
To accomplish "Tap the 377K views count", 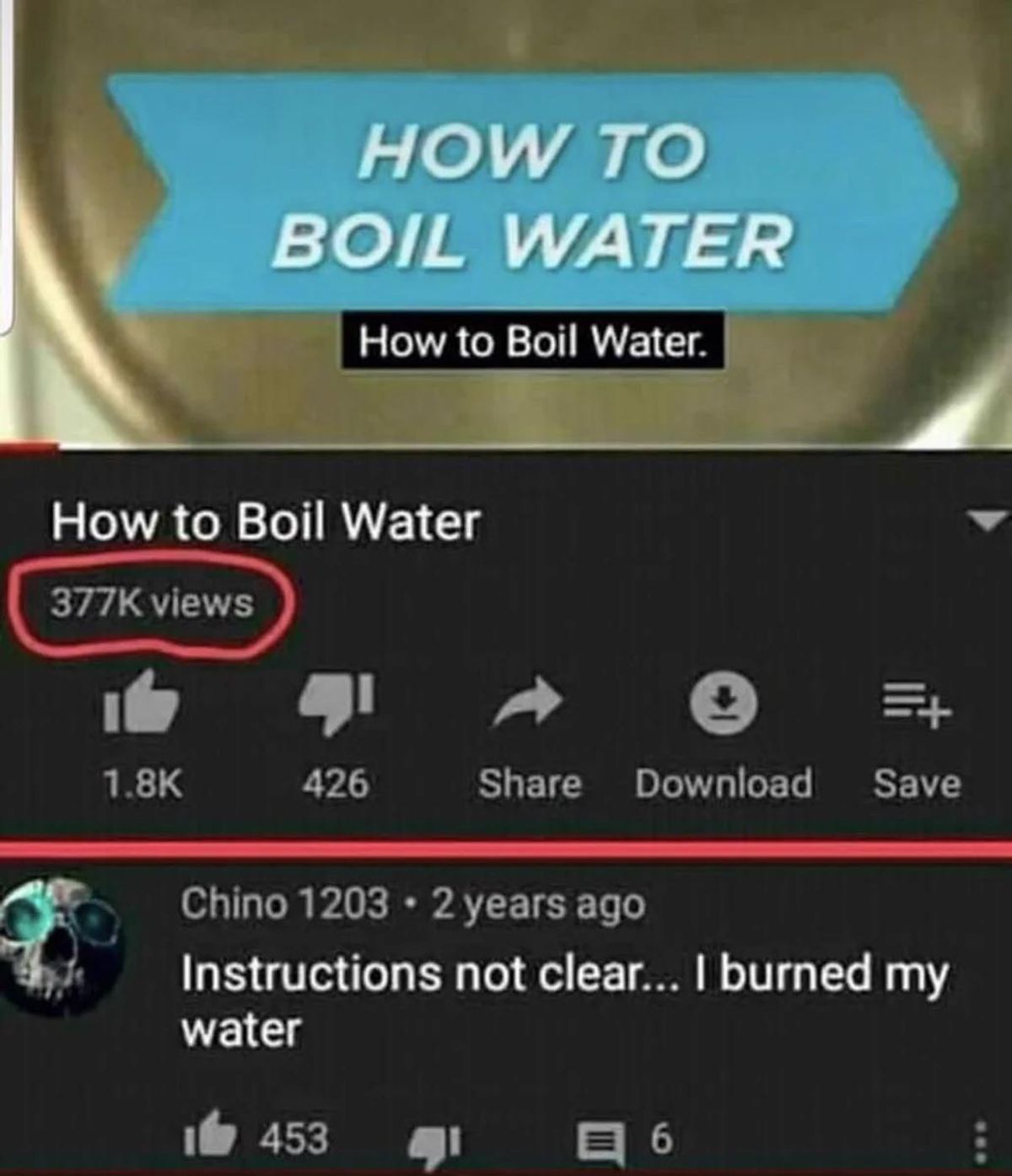I will click(152, 602).
